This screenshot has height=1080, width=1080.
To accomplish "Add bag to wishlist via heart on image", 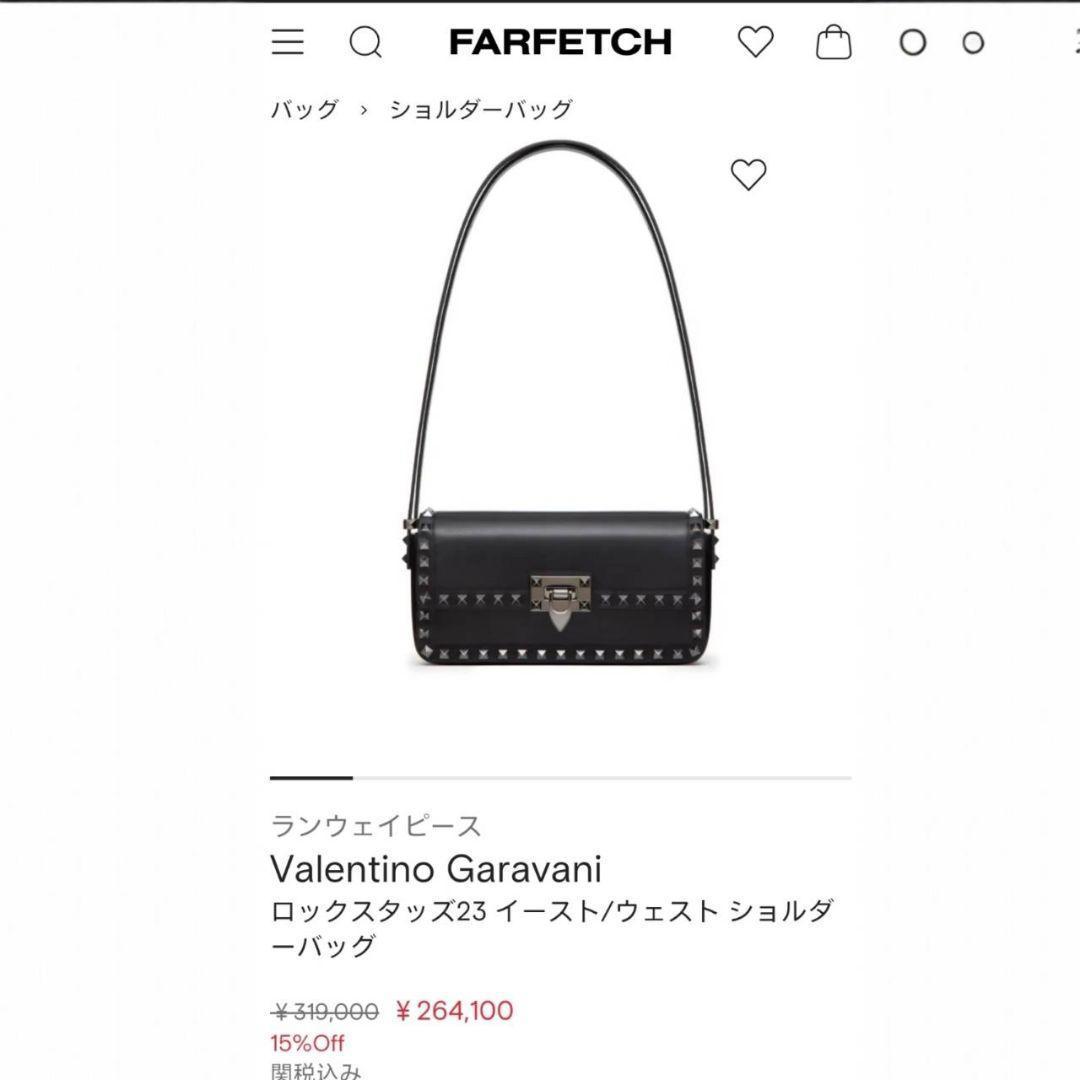I will 748,174.
